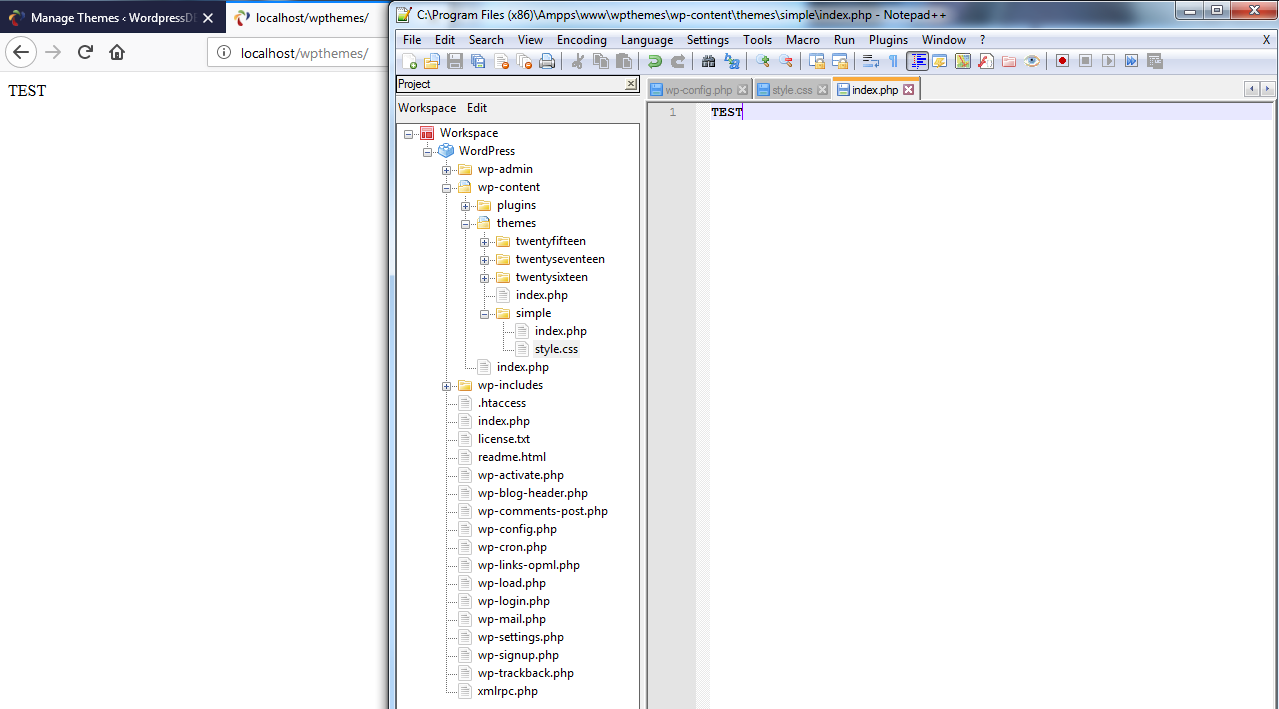Click the Close All toolbar icon

(524, 61)
